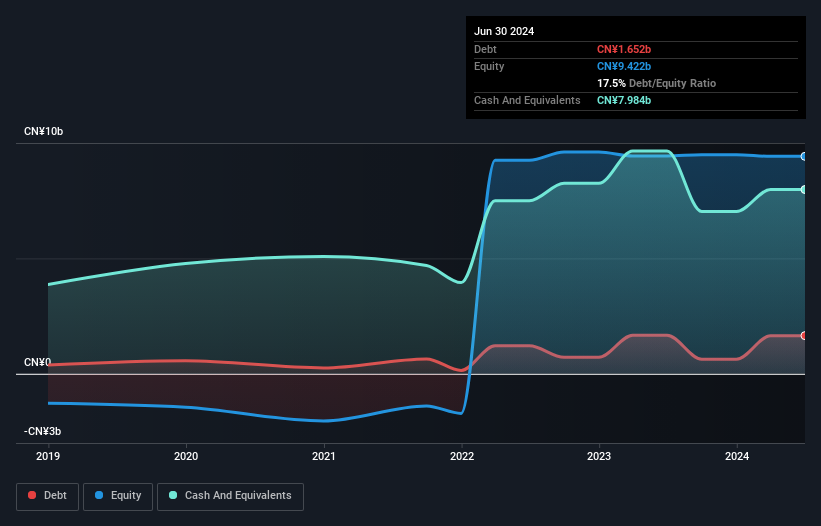Click the 2022 x-axis label
The height and width of the screenshot is (526, 821).
coord(462,456)
